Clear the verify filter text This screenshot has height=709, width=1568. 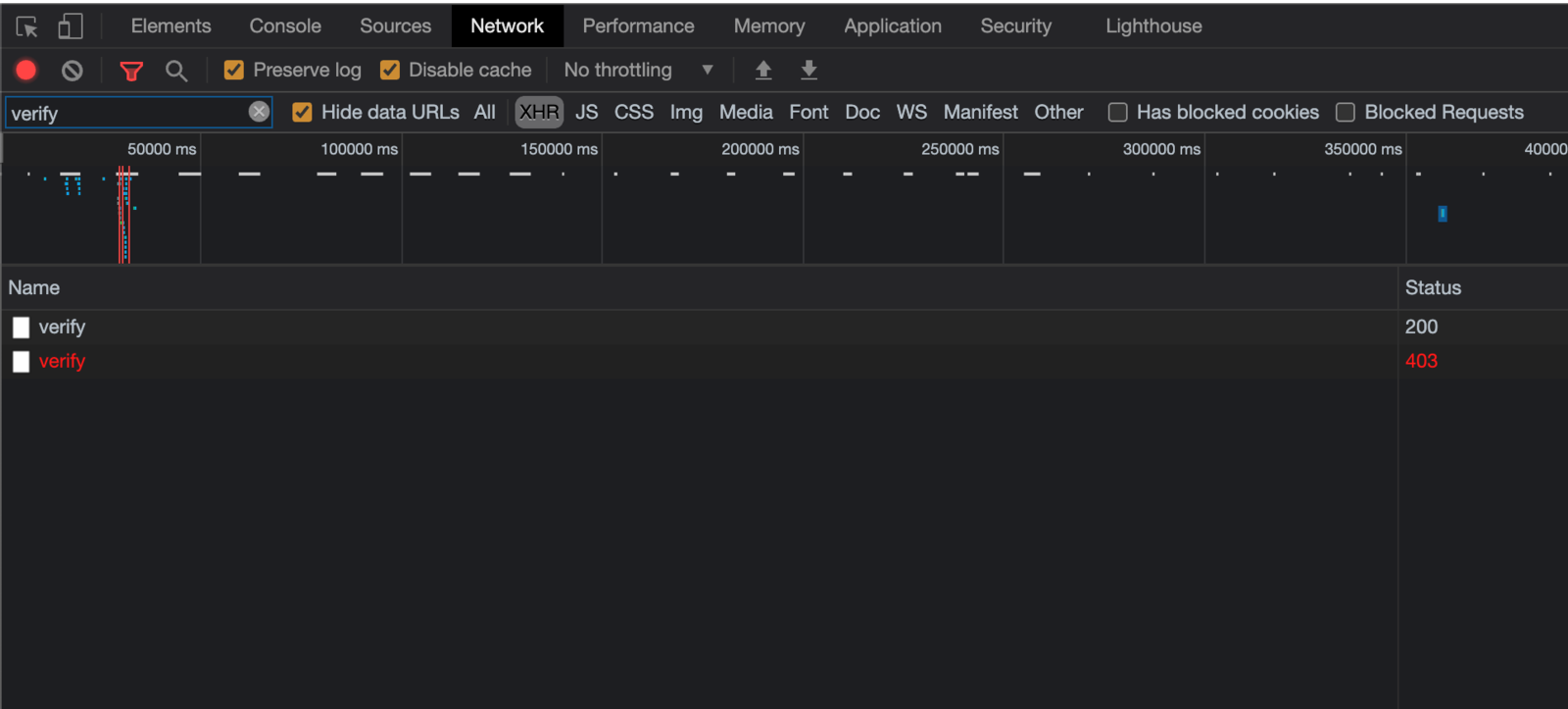(x=259, y=112)
